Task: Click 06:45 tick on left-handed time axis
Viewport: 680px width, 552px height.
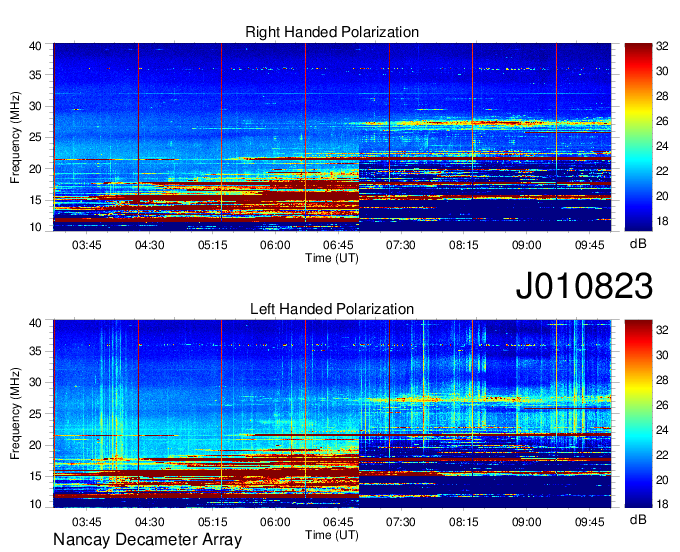Action: 338,522
